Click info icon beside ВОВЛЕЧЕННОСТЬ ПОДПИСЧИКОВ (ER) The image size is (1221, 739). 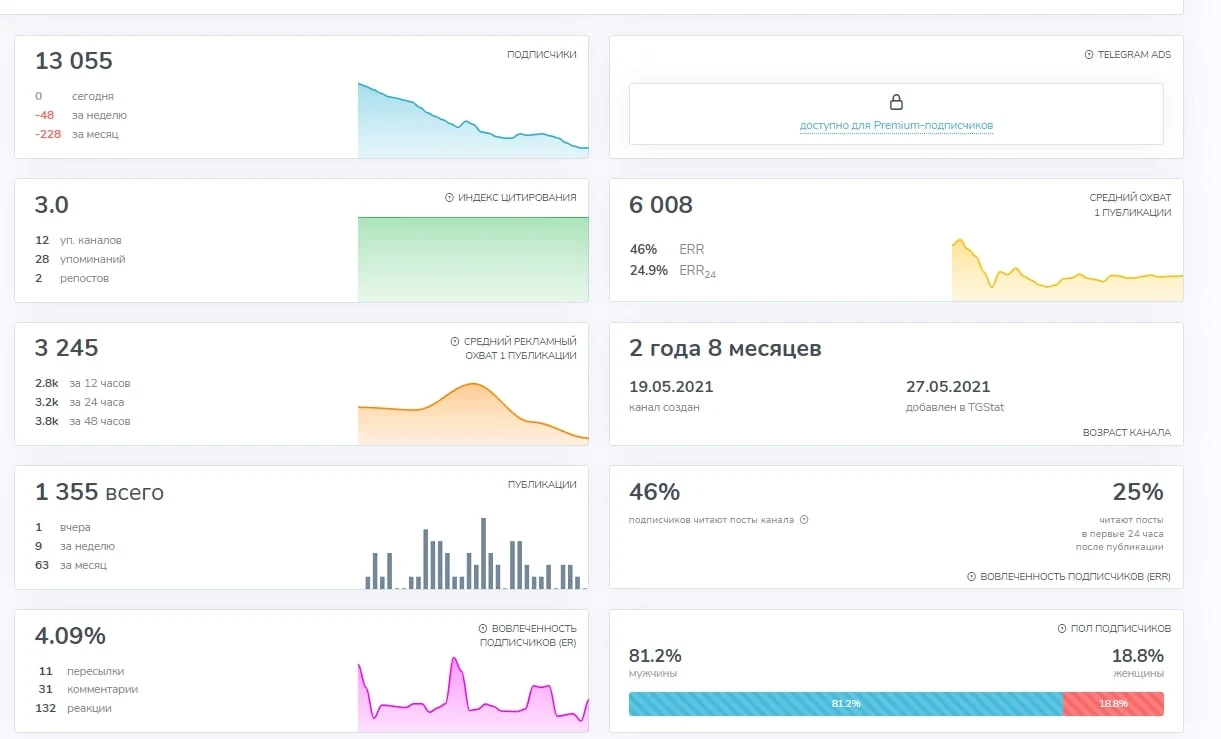(483, 628)
